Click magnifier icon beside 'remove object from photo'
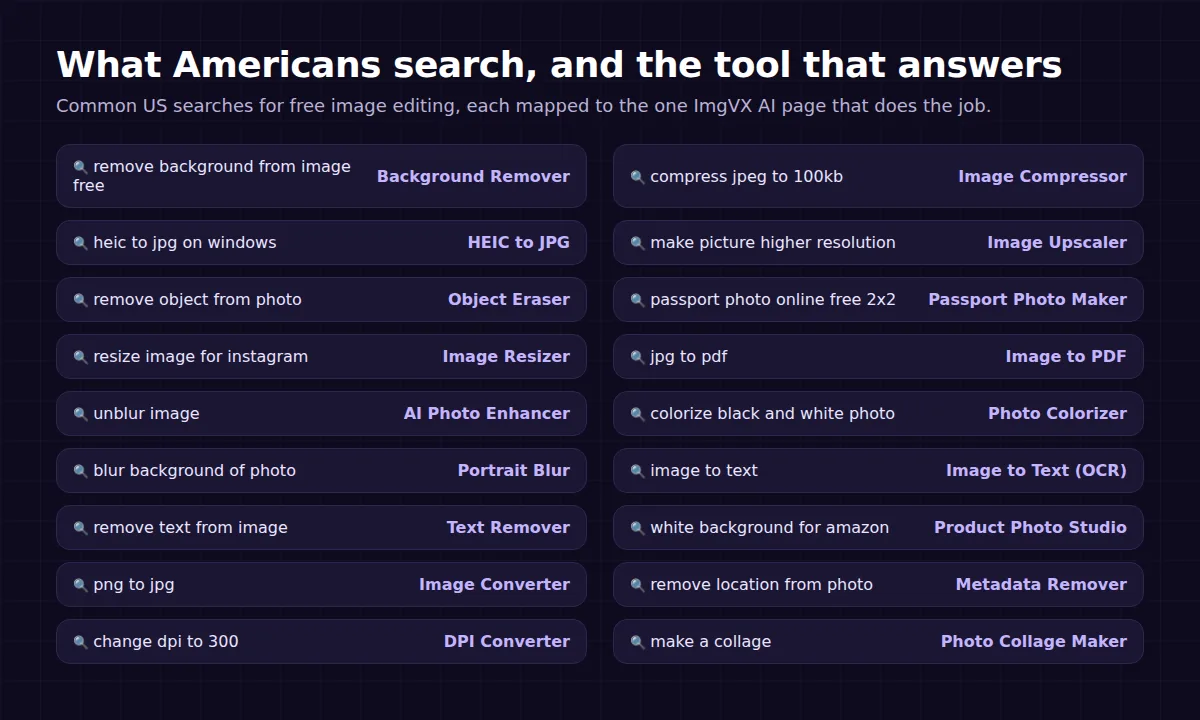Screen dimensions: 1200x720 click(81, 300)
